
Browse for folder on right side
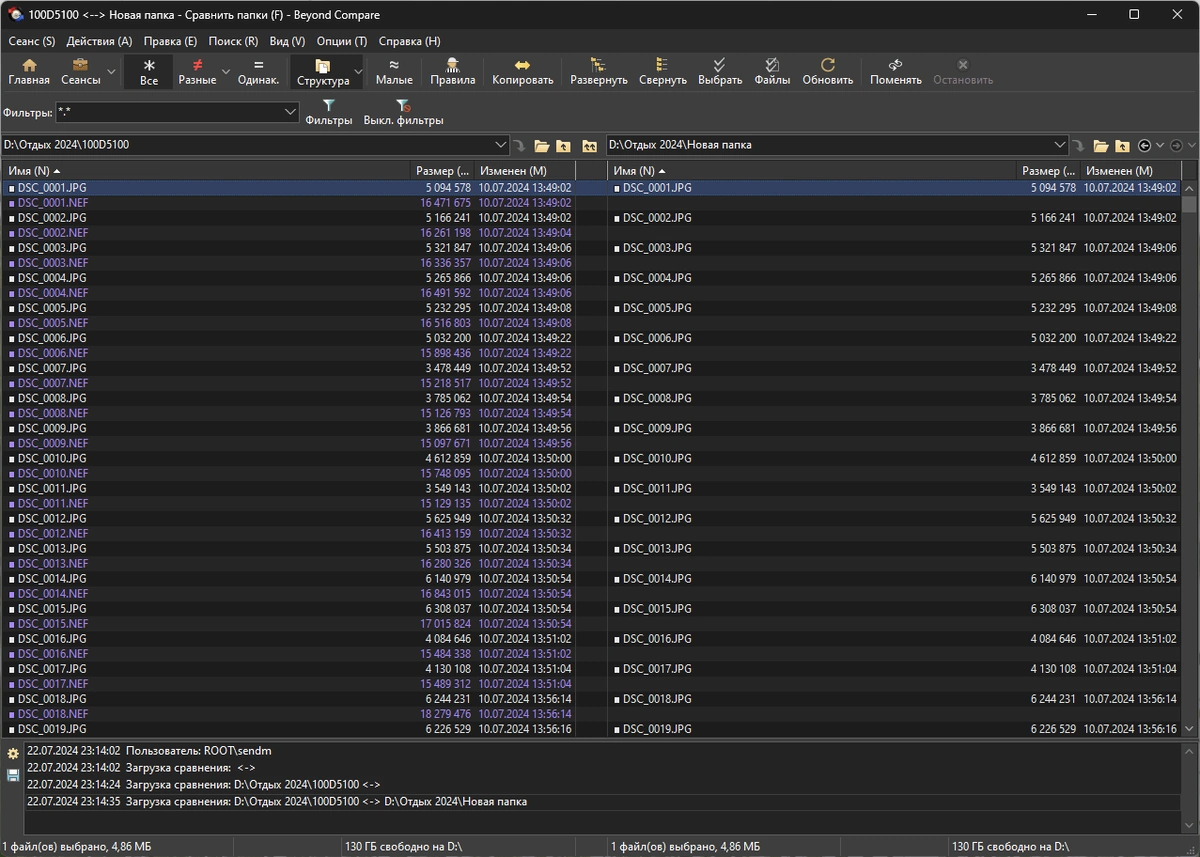click(1101, 146)
